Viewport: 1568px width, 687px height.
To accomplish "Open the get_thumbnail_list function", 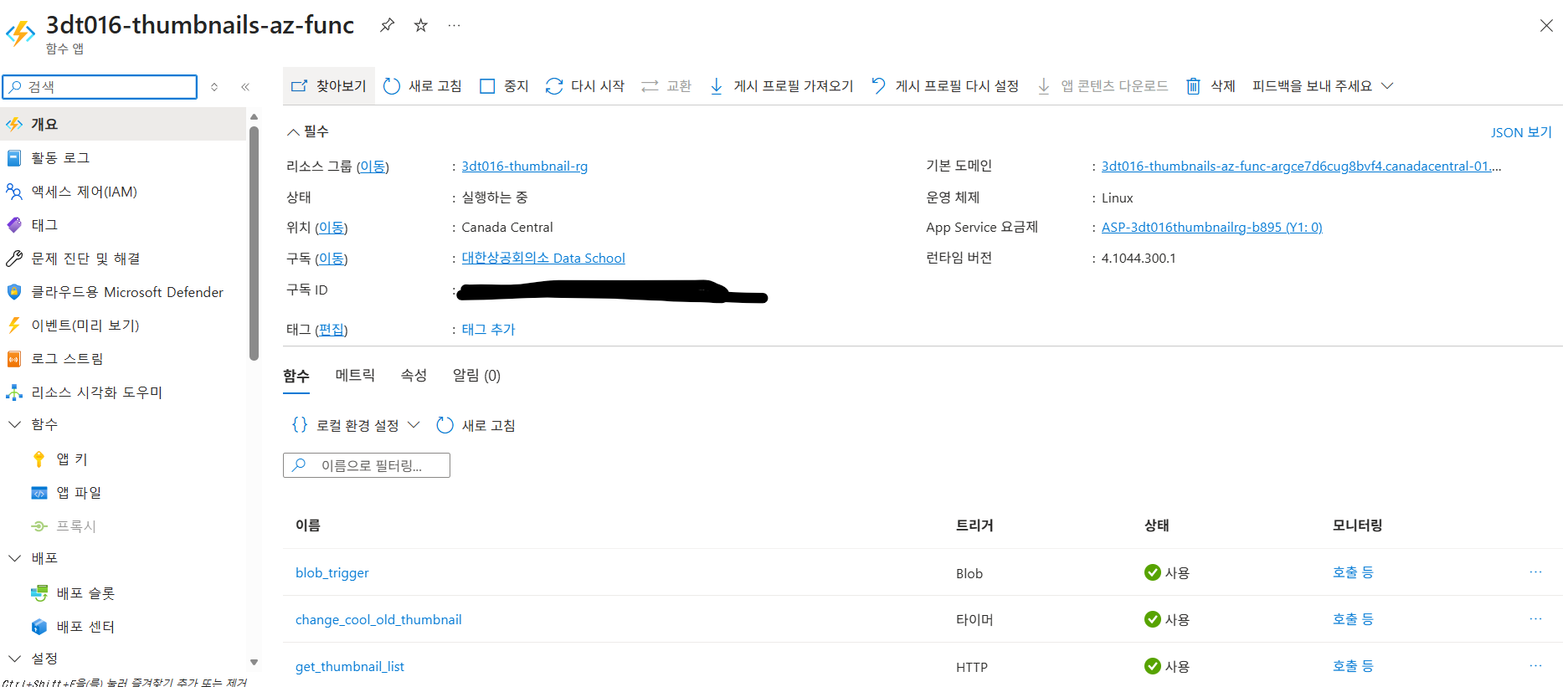I will coord(350,666).
